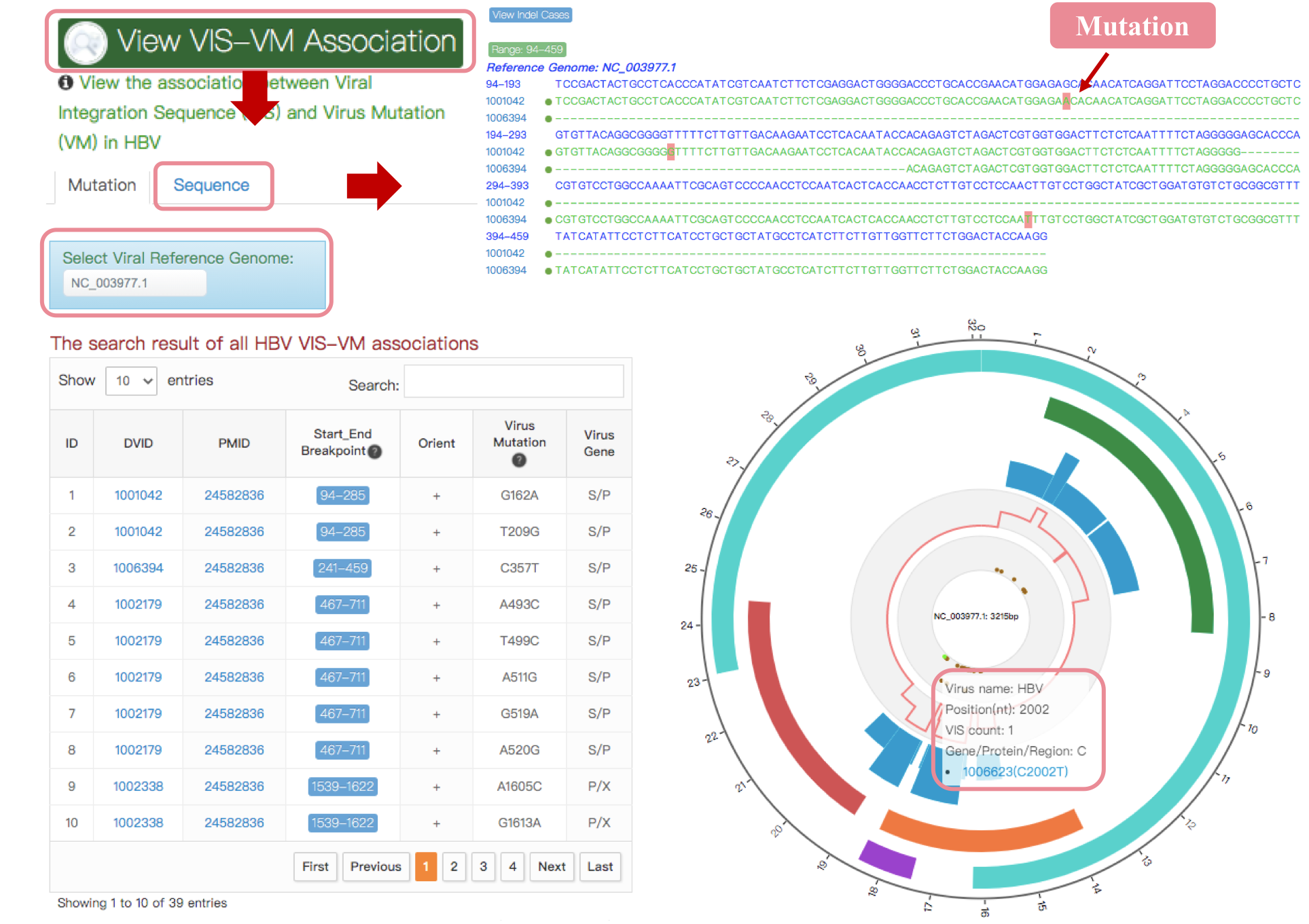Go to page 2 of results
The height and width of the screenshot is (924, 1309).
tap(454, 867)
